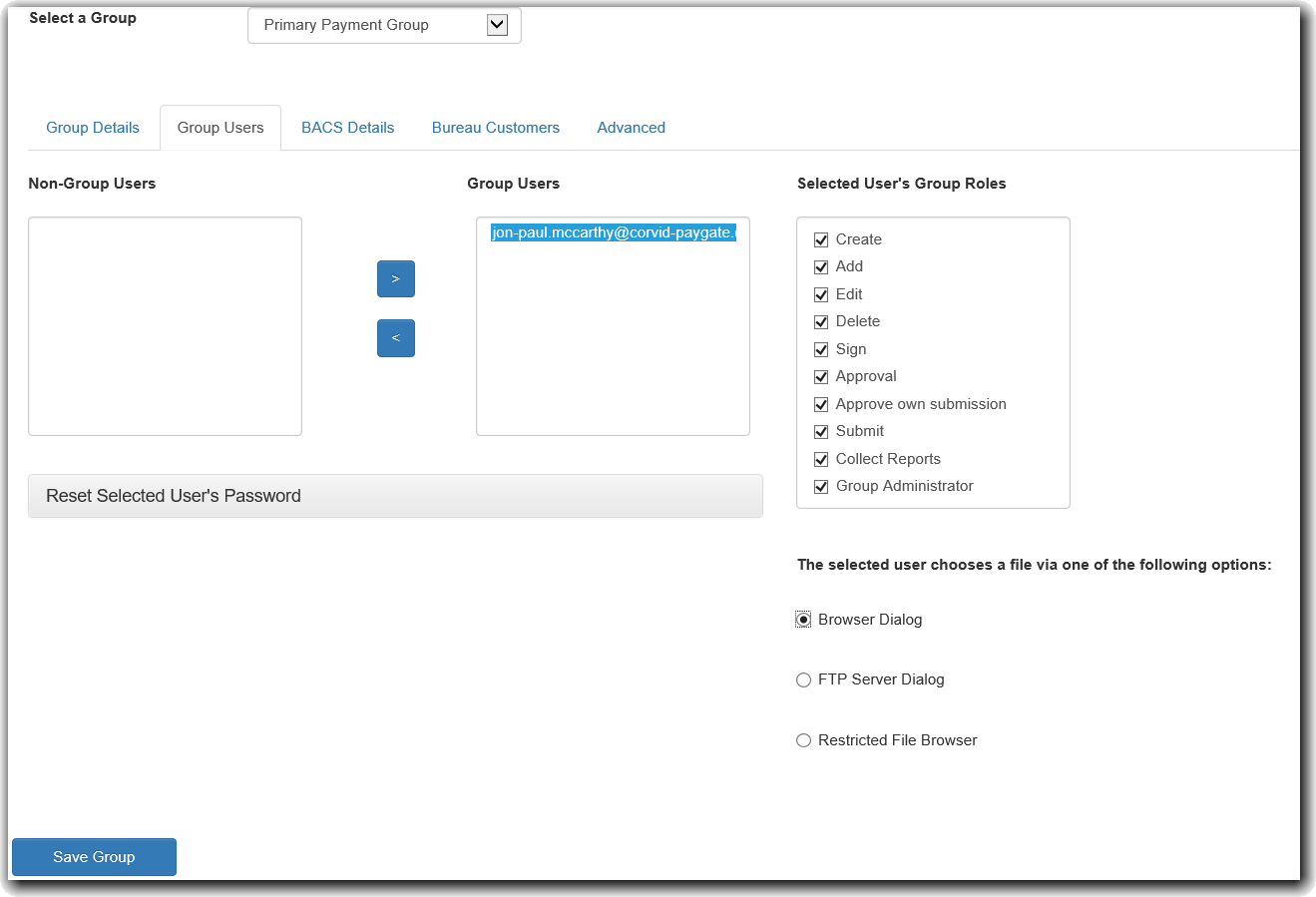The height and width of the screenshot is (897, 1316).
Task: Select the Browser Dialog radio button
Action: pos(803,620)
